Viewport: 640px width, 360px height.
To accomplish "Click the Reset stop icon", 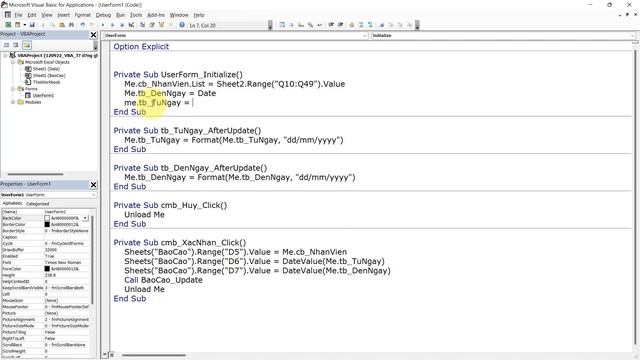I will point(122,25).
